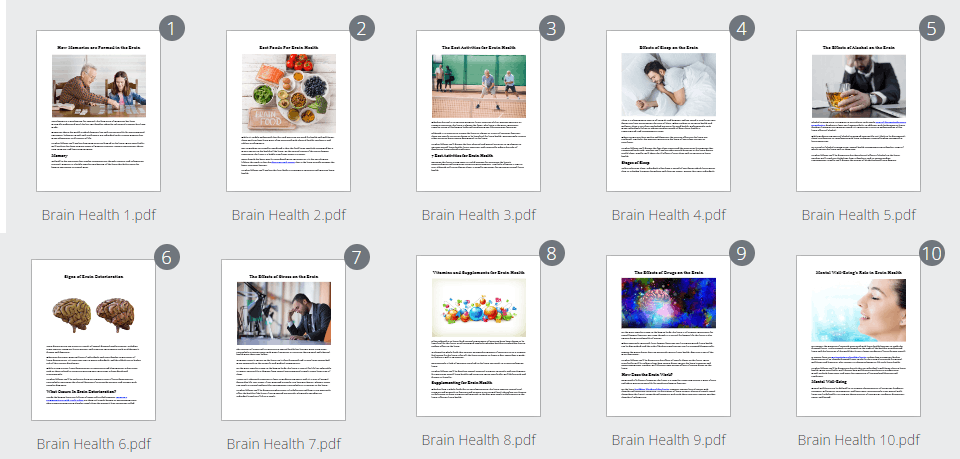Click the number 9 badge

point(741,254)
